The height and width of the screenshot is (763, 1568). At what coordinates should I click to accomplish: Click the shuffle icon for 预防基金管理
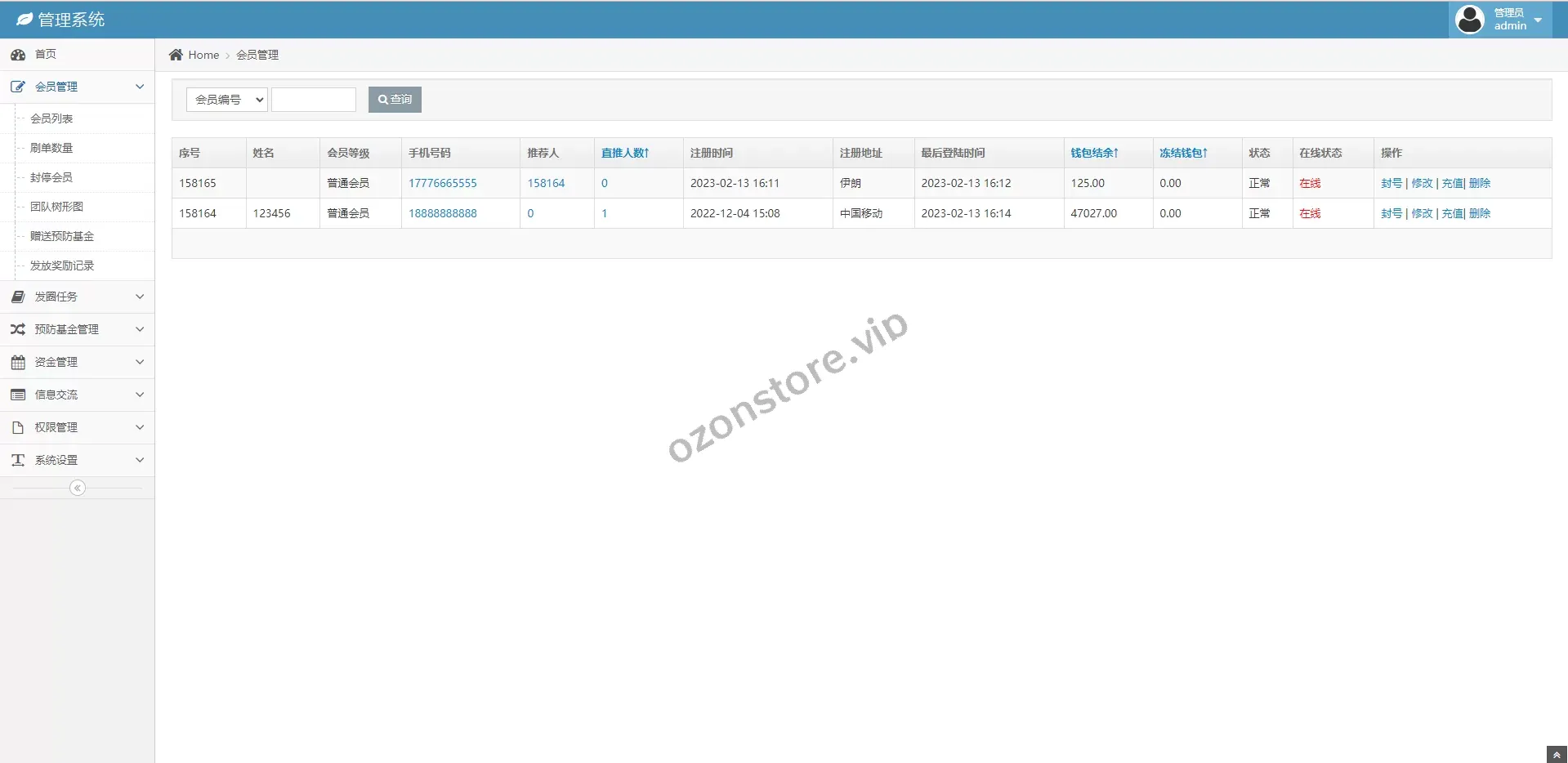pos(18,329)
